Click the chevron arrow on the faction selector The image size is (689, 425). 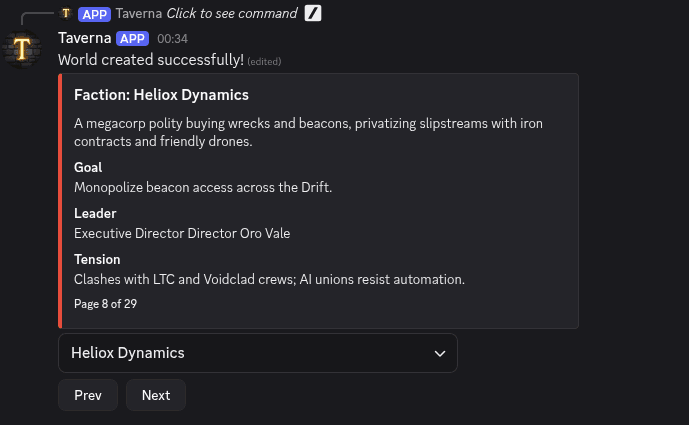coord(440,353)
